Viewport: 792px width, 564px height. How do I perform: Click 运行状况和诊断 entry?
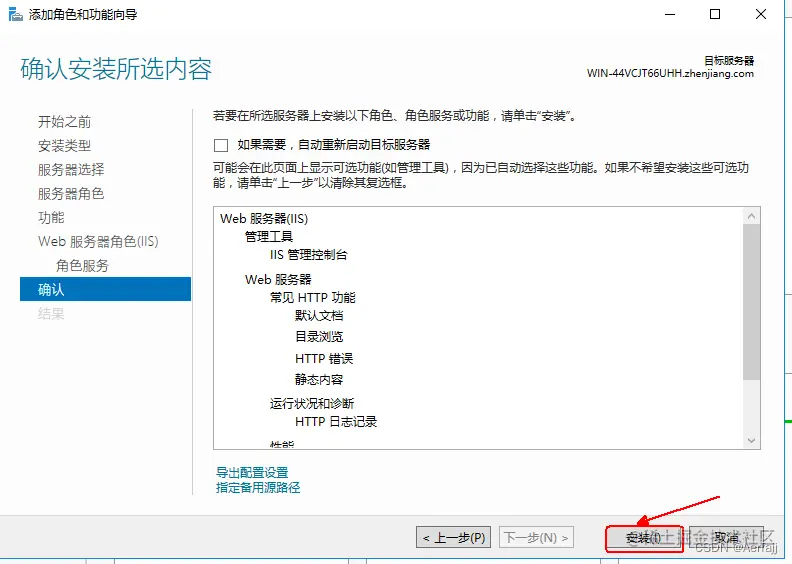click(x=312, y=404)
